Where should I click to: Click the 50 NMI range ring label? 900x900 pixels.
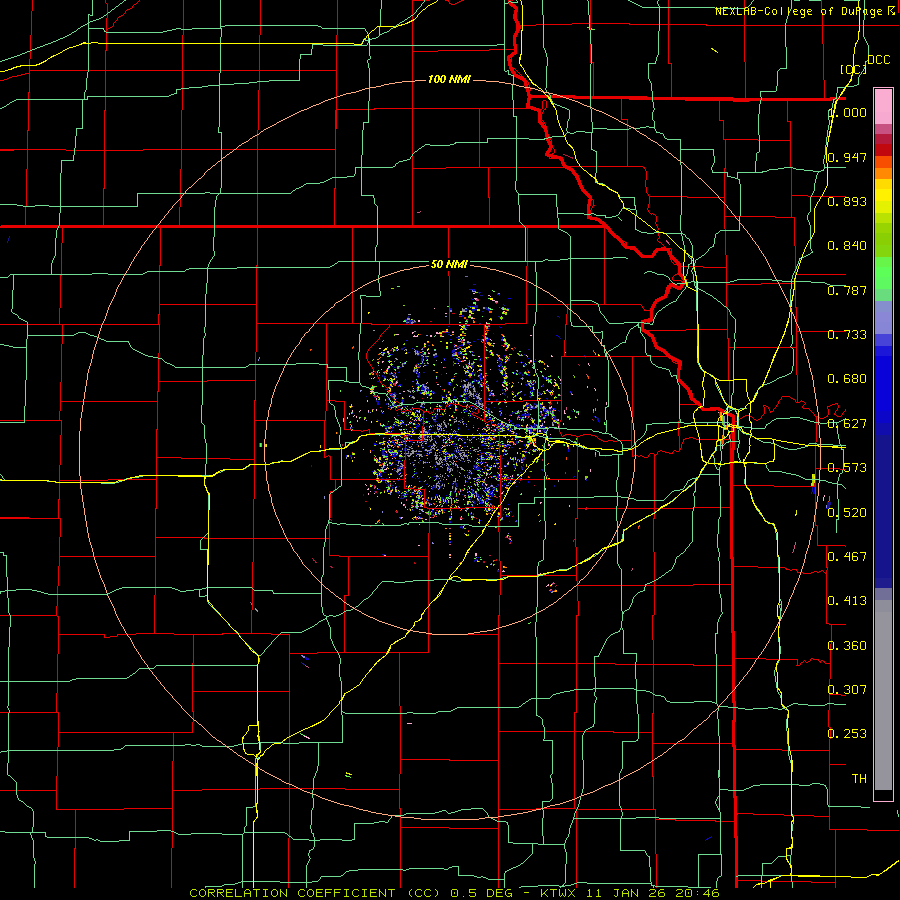point(449,265)
